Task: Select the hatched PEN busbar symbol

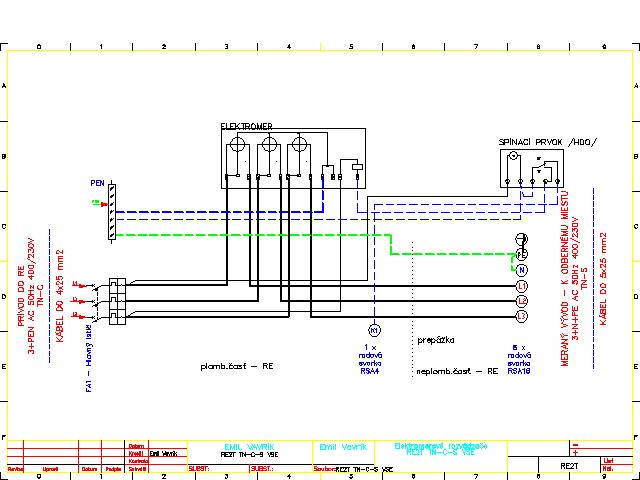Action: click(x=112, y=212)
